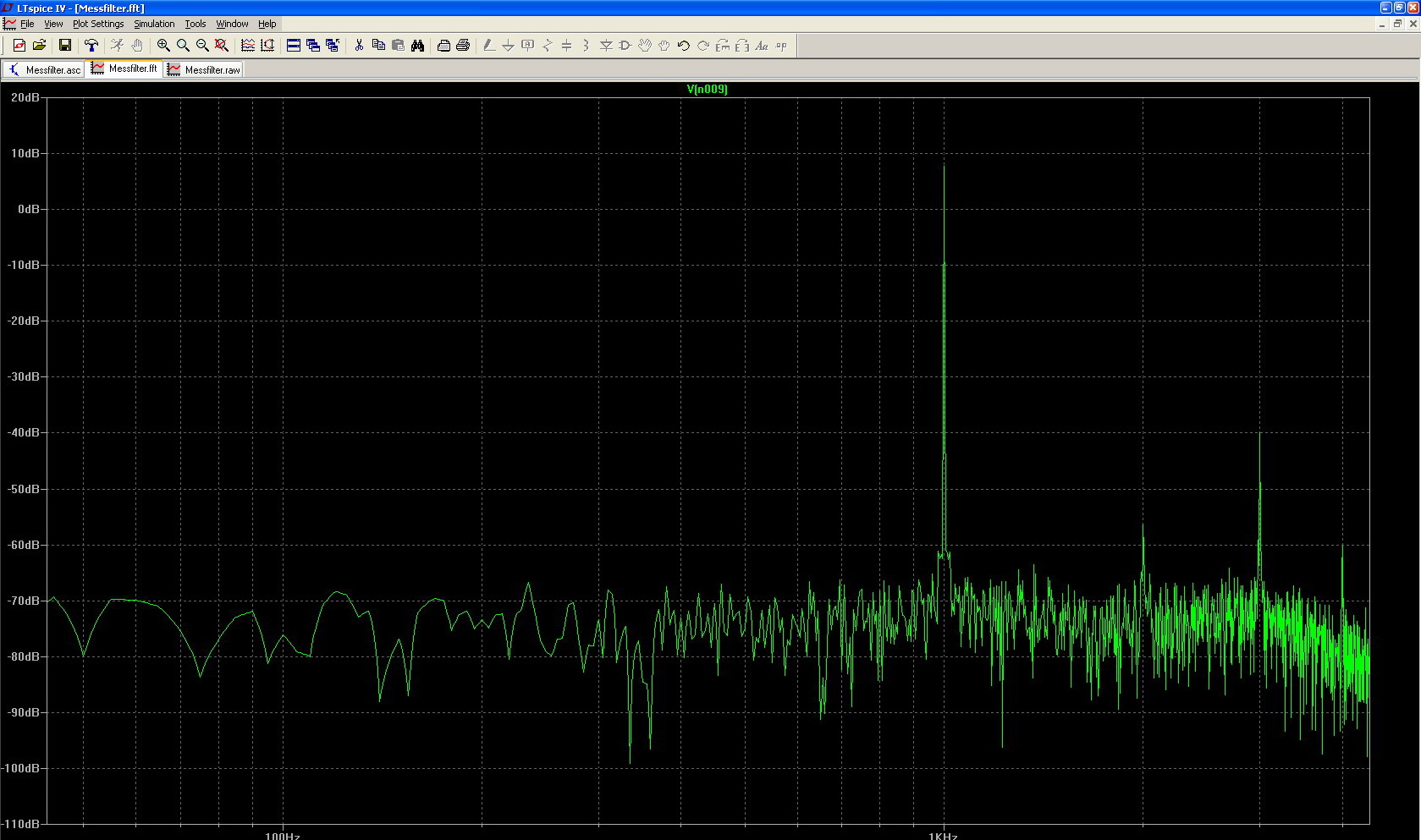Screen dimensions: 1421x840
Task: Click the Redo arrow icon
Action: pyautogui.click(x=703, y=46)
